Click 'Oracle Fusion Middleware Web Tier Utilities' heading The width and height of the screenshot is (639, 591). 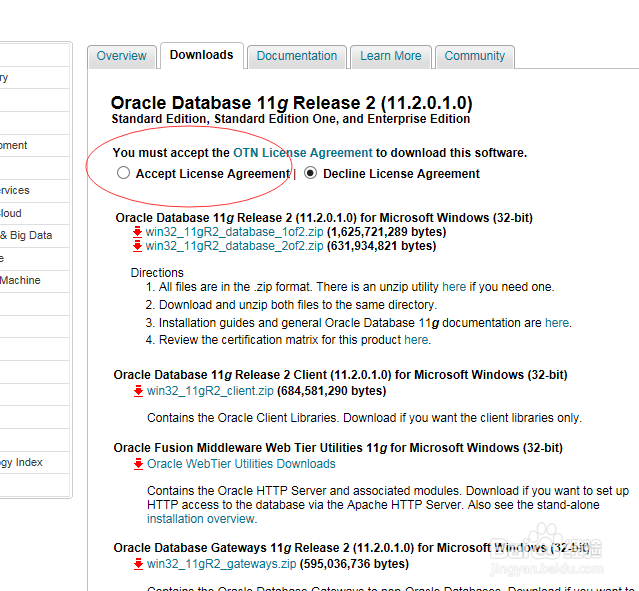(338, 448)
